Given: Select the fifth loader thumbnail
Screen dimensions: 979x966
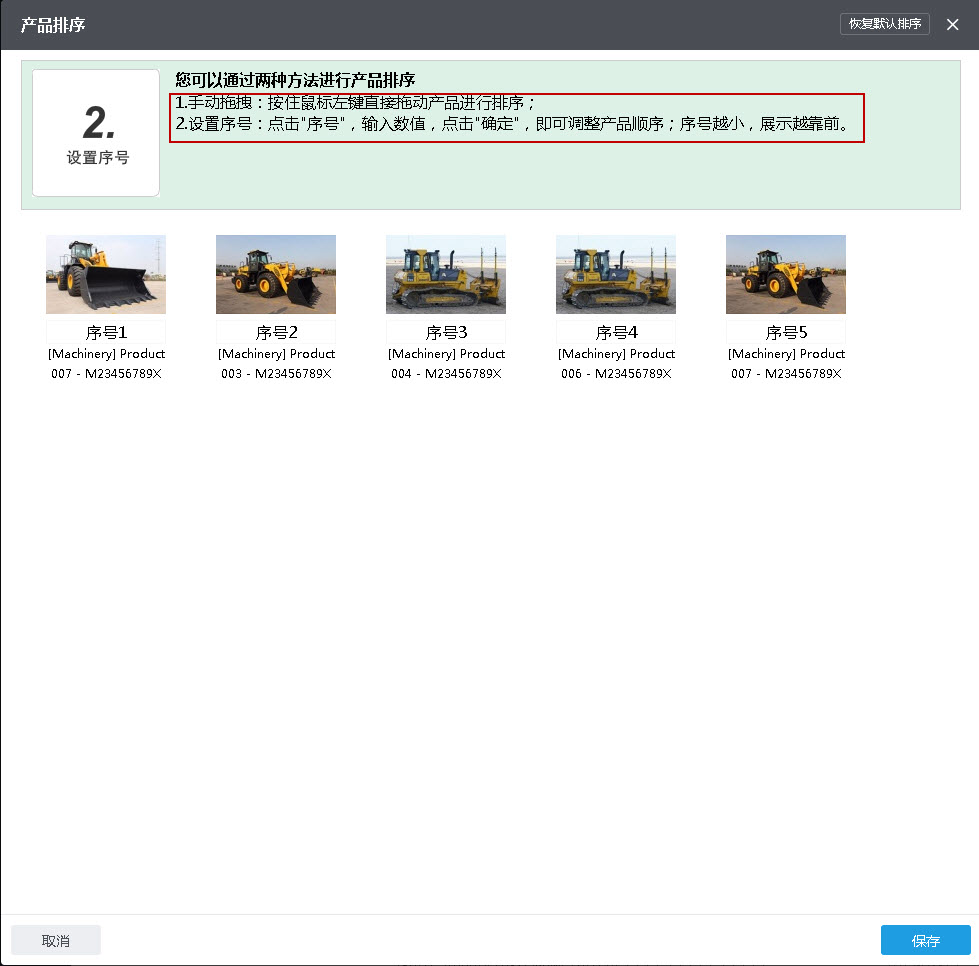Looking at the screenshot, I should [x=785, y=273].
